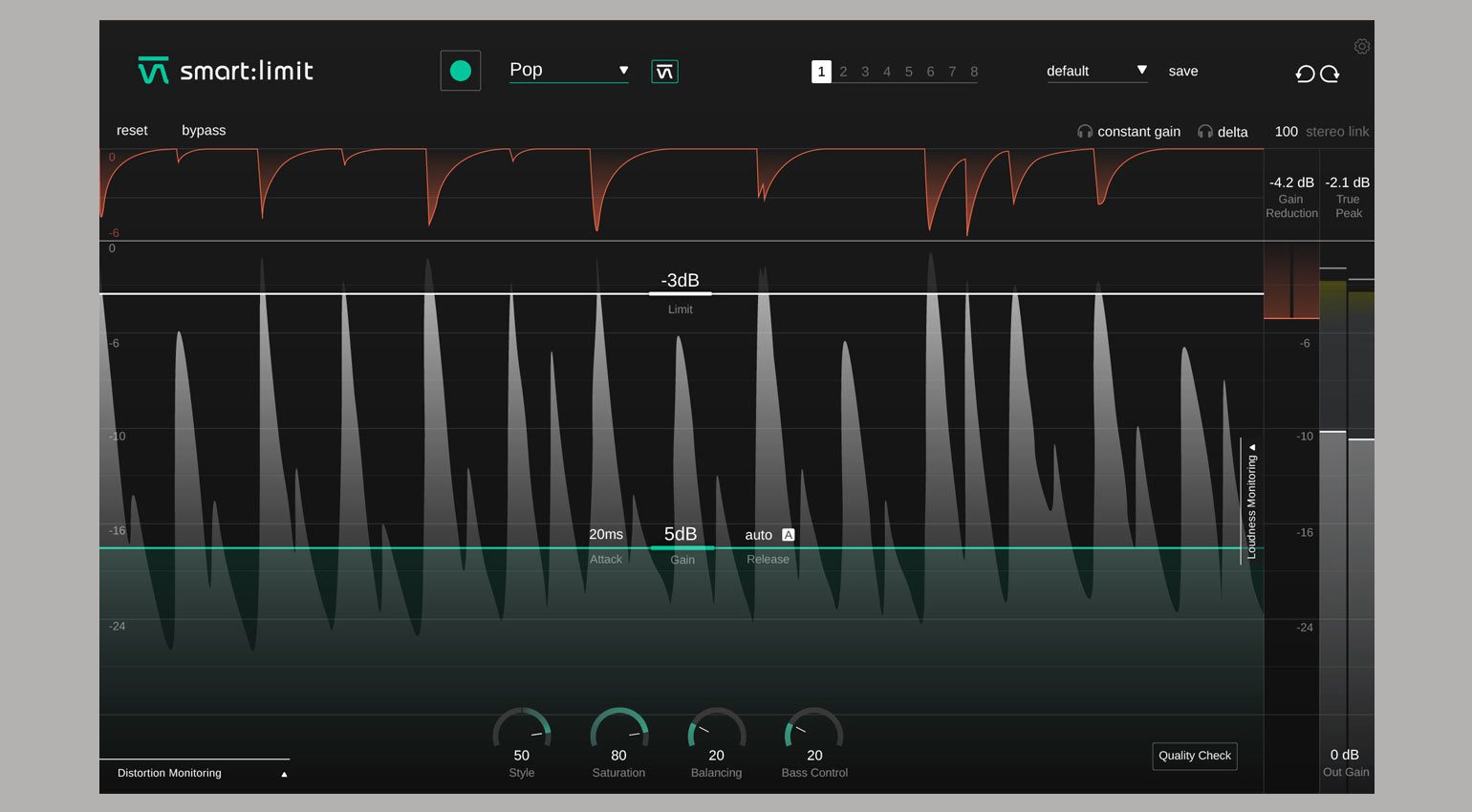The height and width of the screenshot is (812, 1472).
Task: Select state slot 1
Action: click(x=821, y=72)
